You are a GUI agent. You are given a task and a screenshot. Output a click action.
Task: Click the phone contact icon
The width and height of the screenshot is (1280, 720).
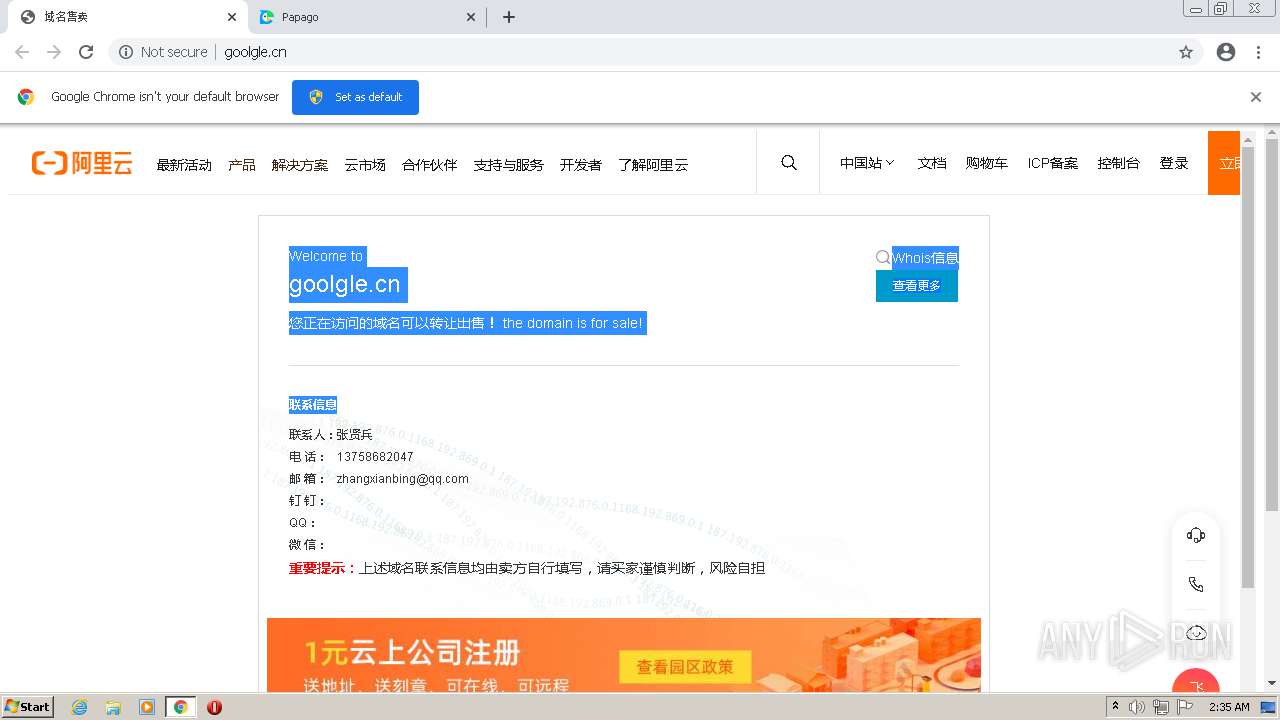pyautogui.click(x=1196, y=584)
